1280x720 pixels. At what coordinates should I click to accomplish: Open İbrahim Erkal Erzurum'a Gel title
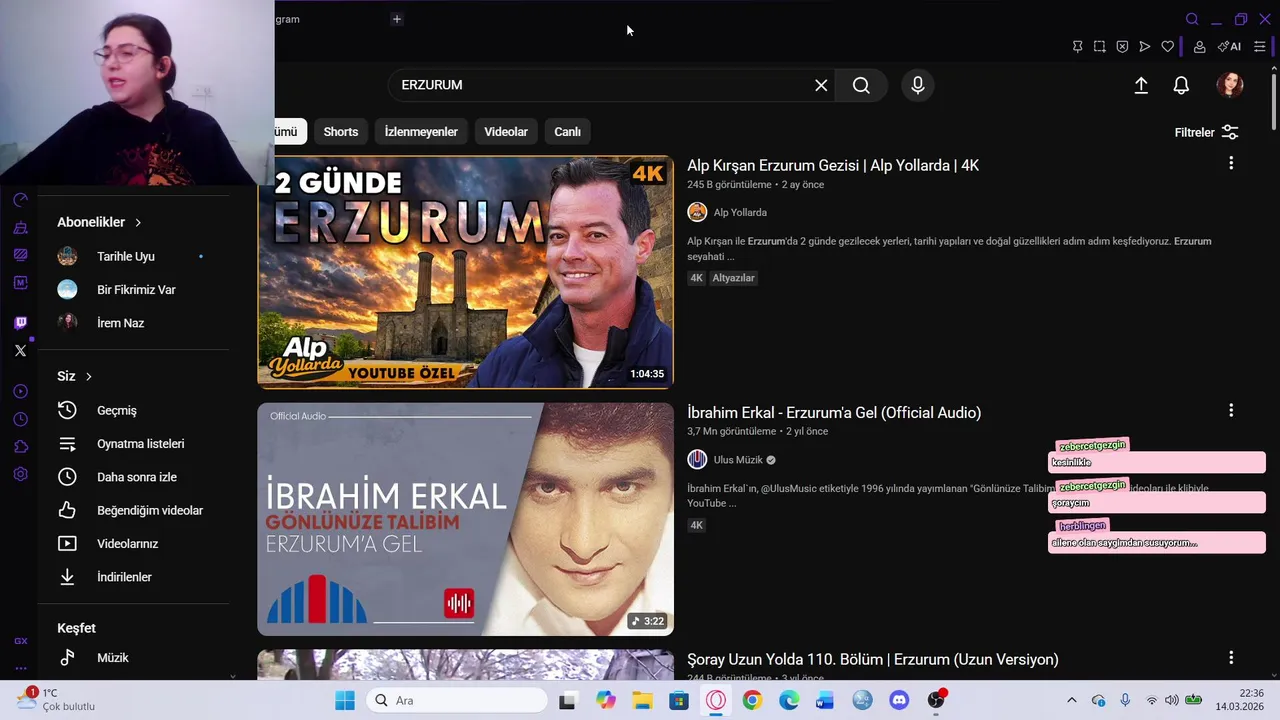coord(834,413)
